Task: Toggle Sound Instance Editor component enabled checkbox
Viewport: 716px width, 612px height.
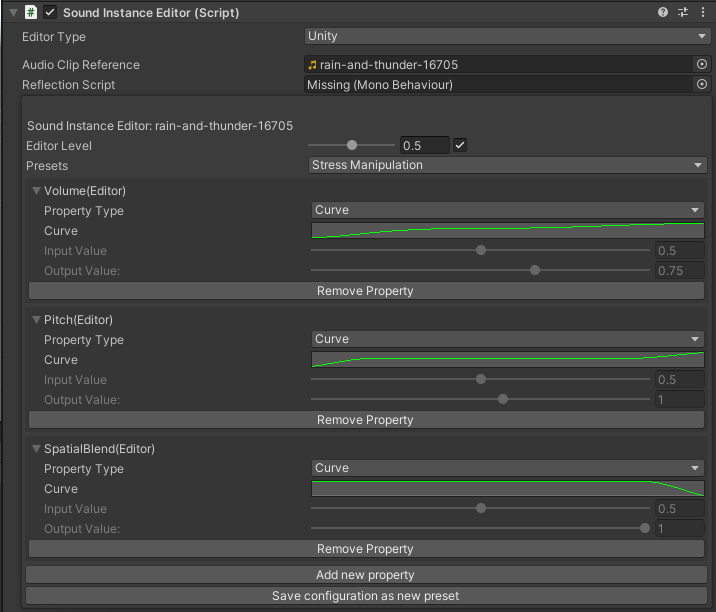Action: tap(50, 13)
